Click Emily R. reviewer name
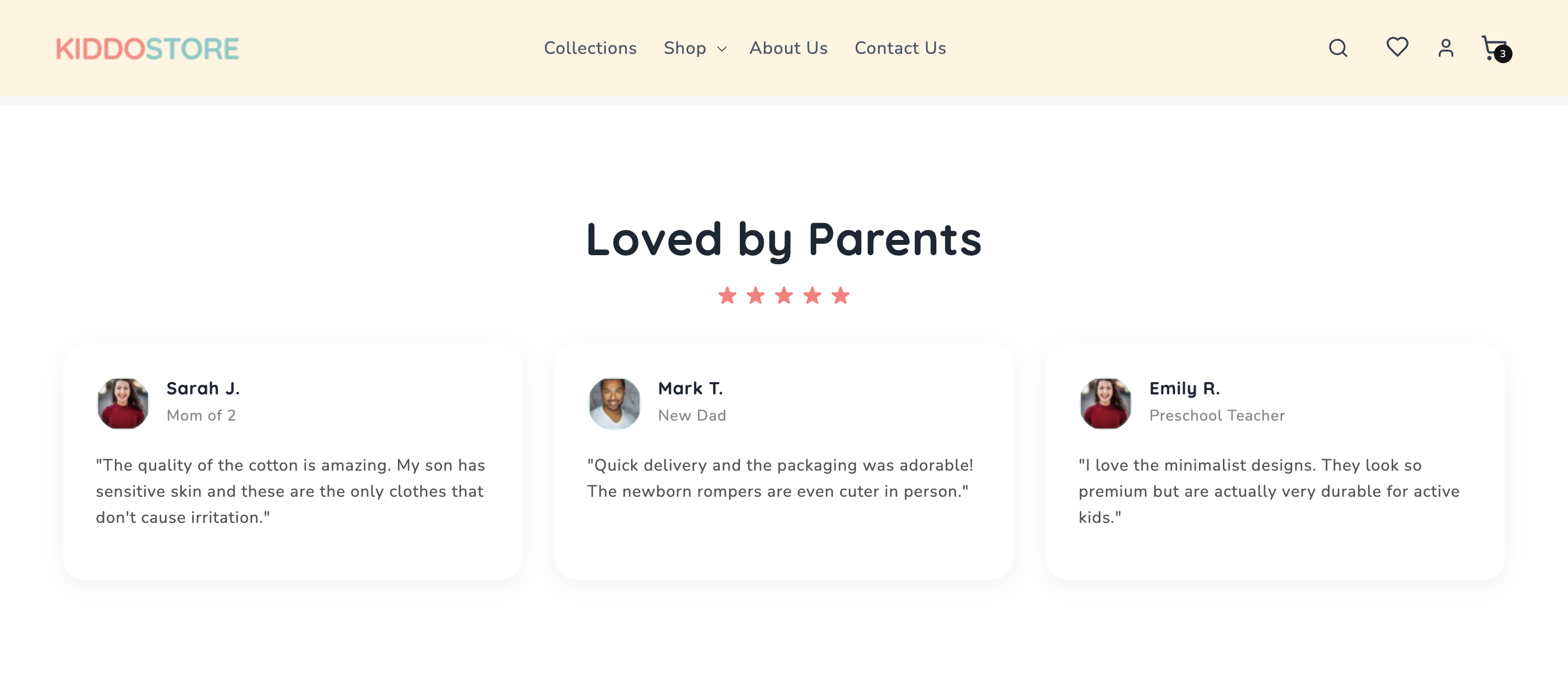Image resolution: width=1568 pixels, height=691 pixels. pyautogui.click(x=1185, y=388)
